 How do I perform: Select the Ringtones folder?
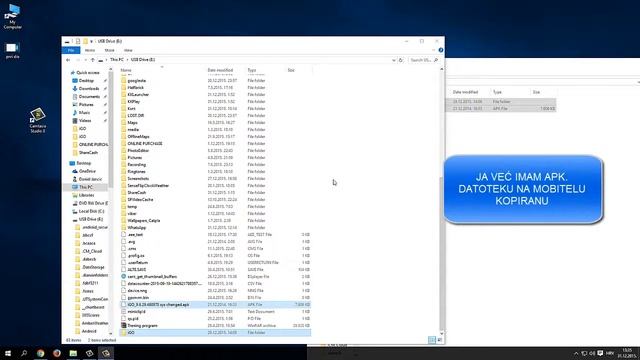pos(136,171)
